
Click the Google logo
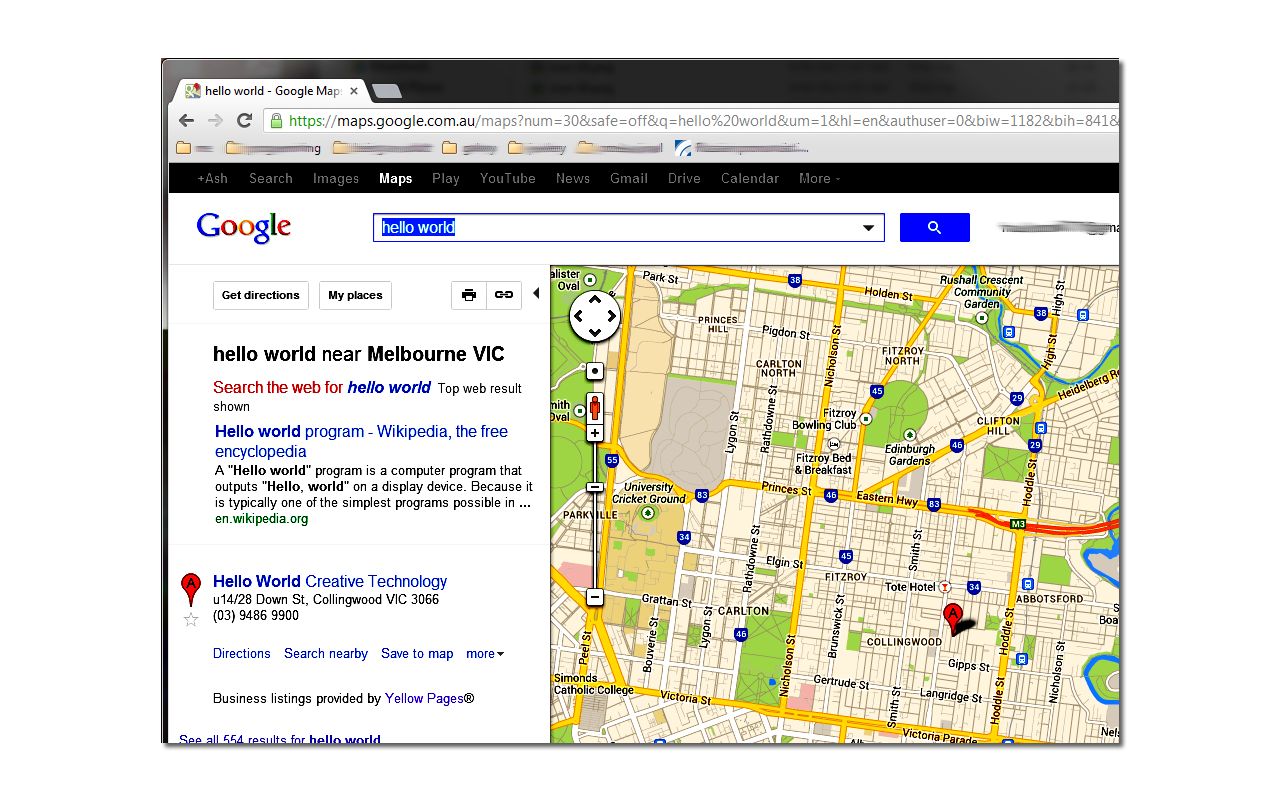[244, 227]
